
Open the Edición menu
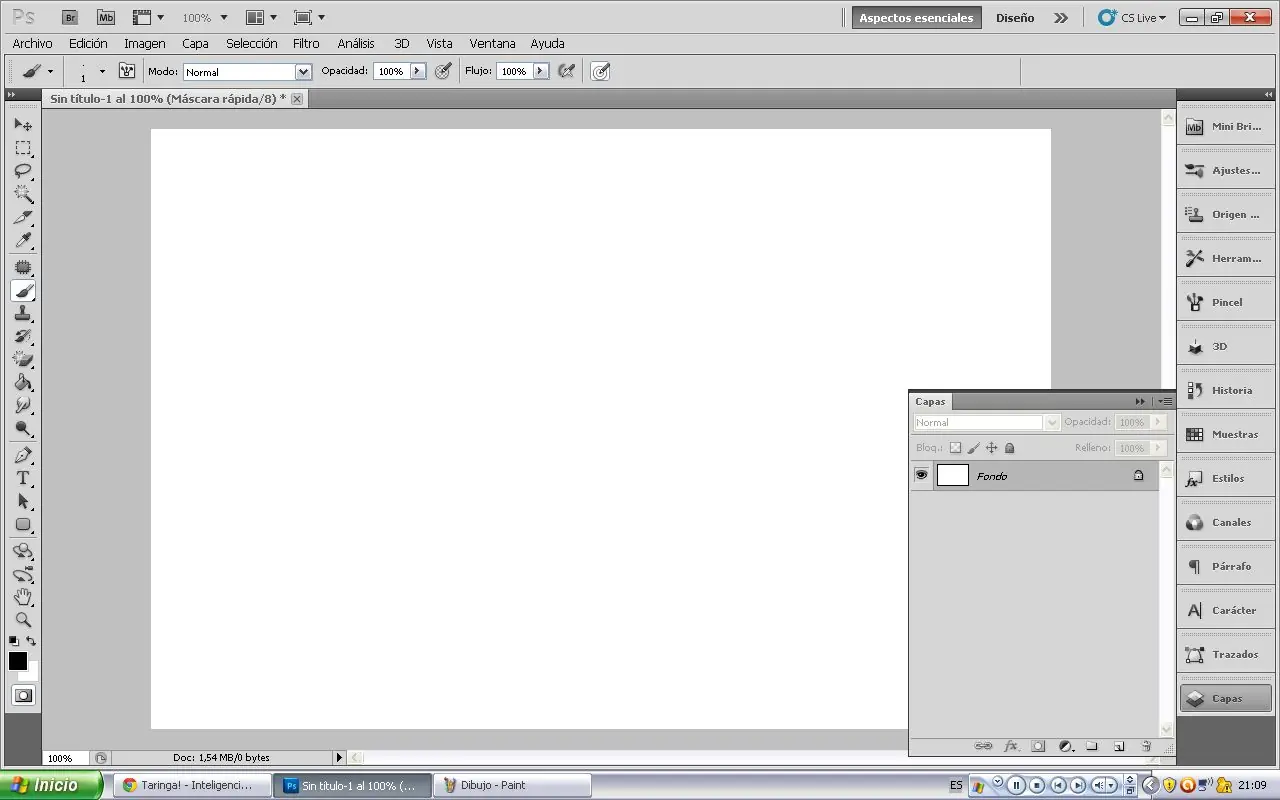[x=88, y=43]
